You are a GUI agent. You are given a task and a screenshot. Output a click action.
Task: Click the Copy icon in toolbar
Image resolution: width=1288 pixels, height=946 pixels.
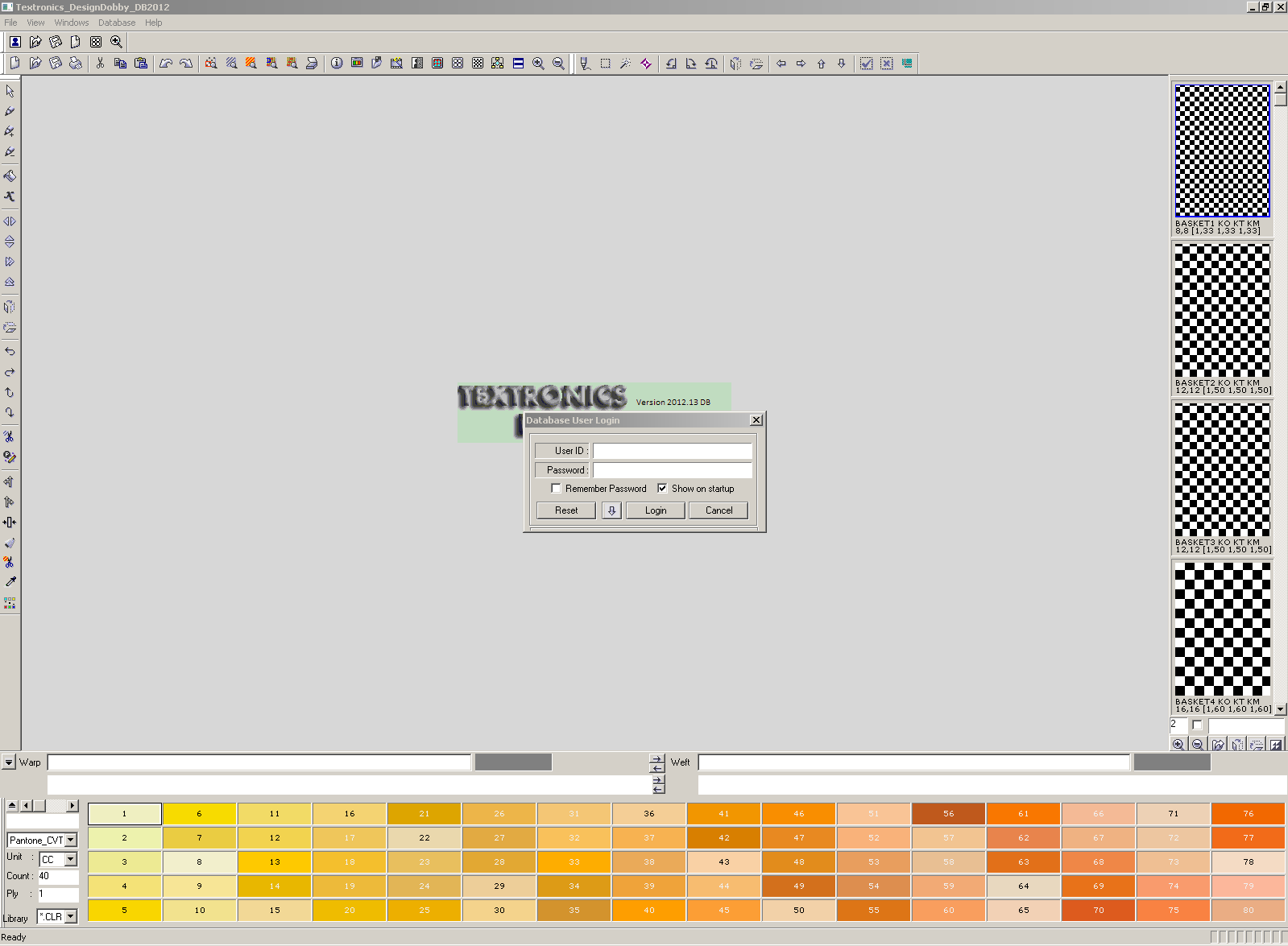(x=120, y=64)
